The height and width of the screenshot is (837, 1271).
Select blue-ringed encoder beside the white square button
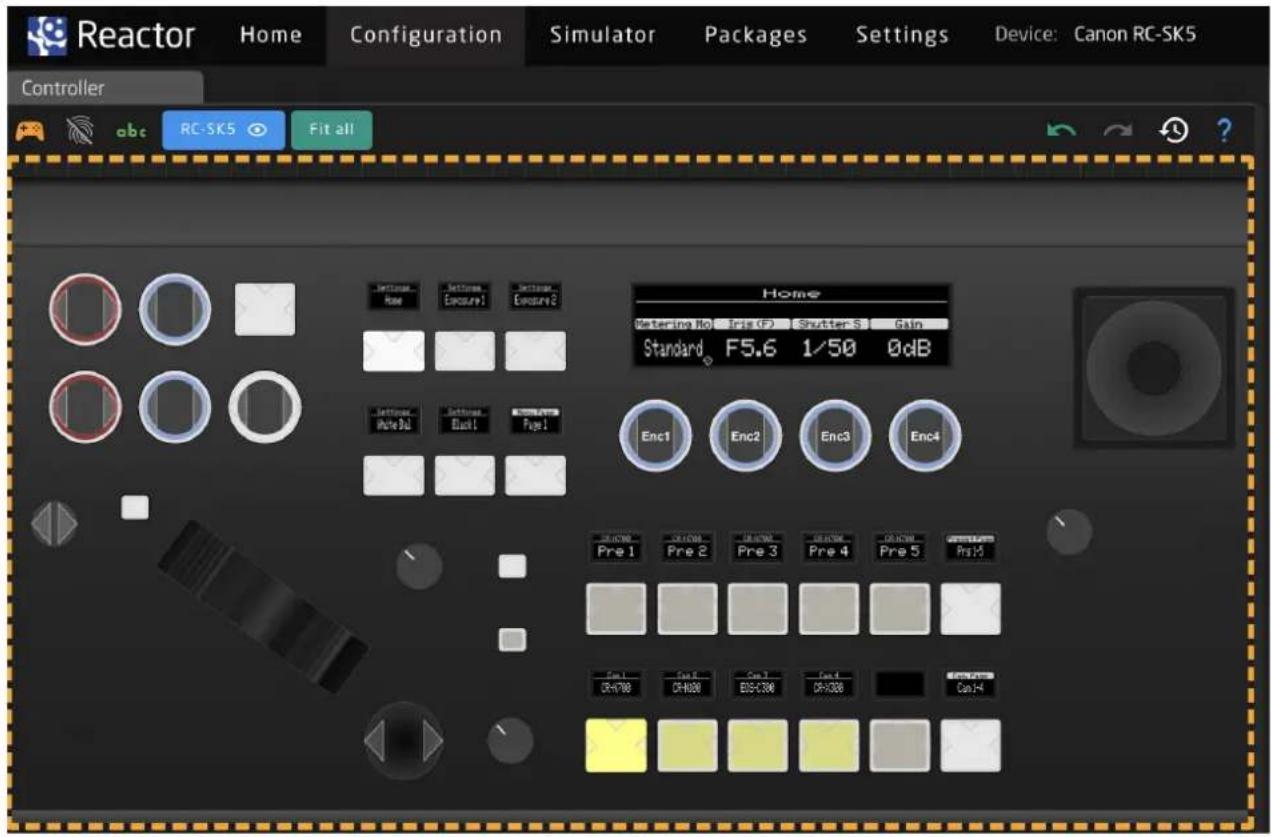click(x=175, y=308)
